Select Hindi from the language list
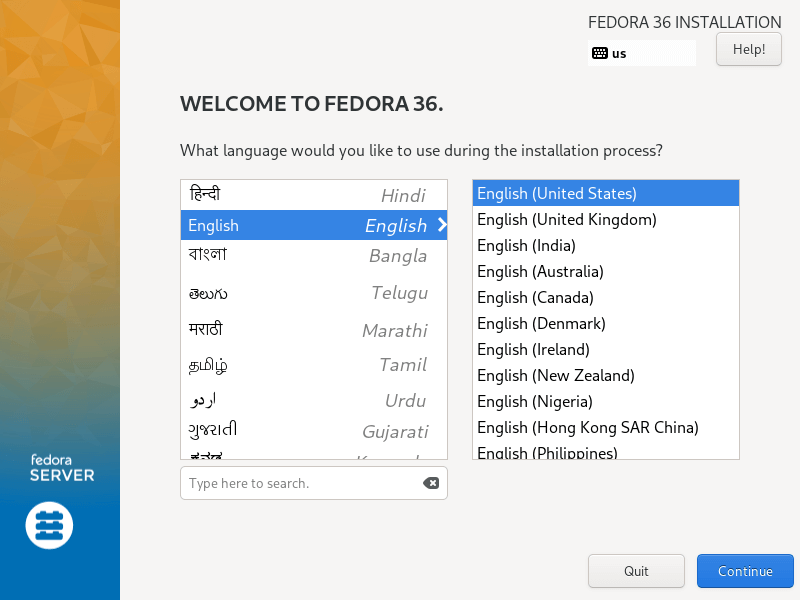 coord(313,195)
